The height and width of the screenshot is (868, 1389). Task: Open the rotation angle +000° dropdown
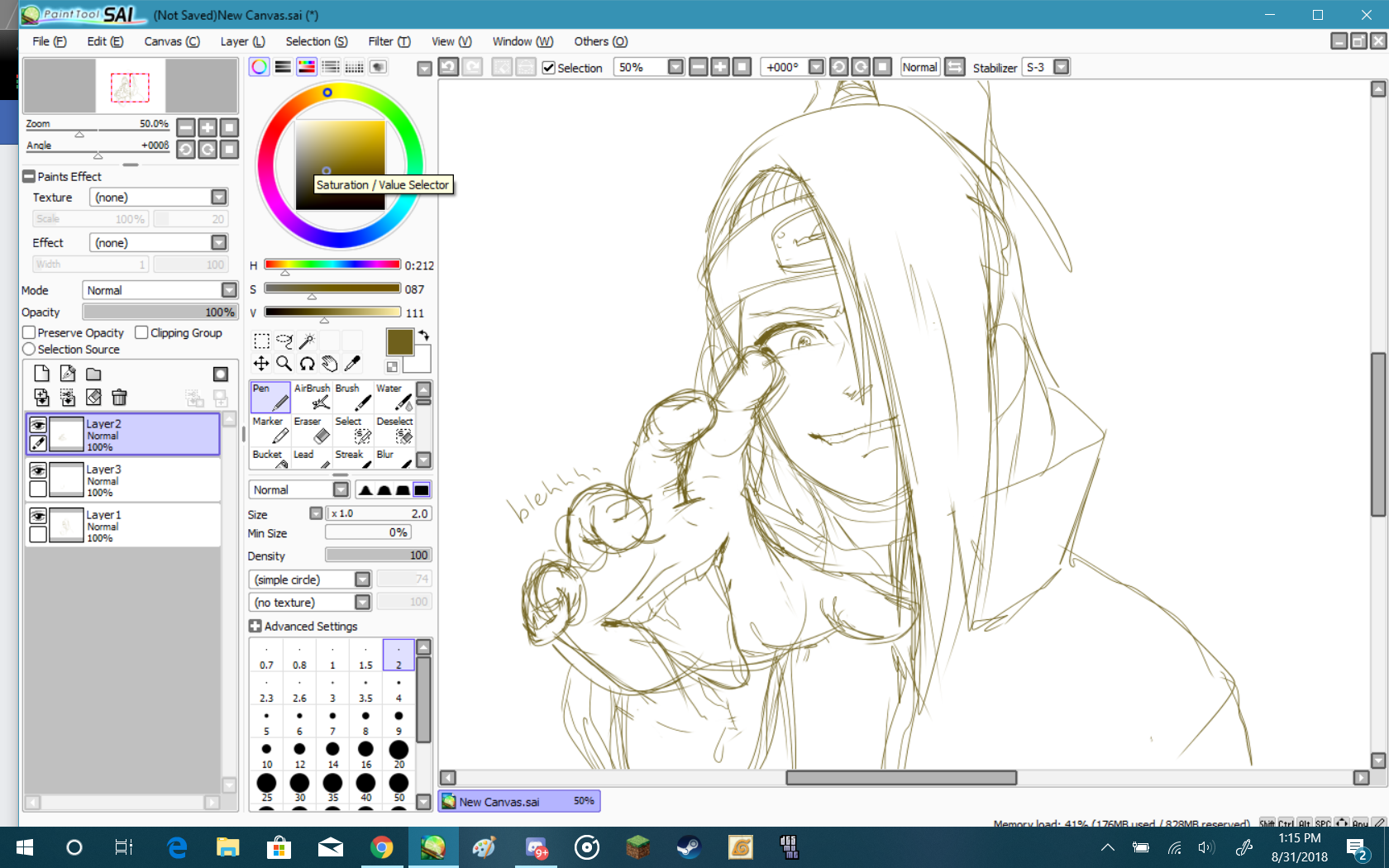pyautogui.click(x=816, y=67)
